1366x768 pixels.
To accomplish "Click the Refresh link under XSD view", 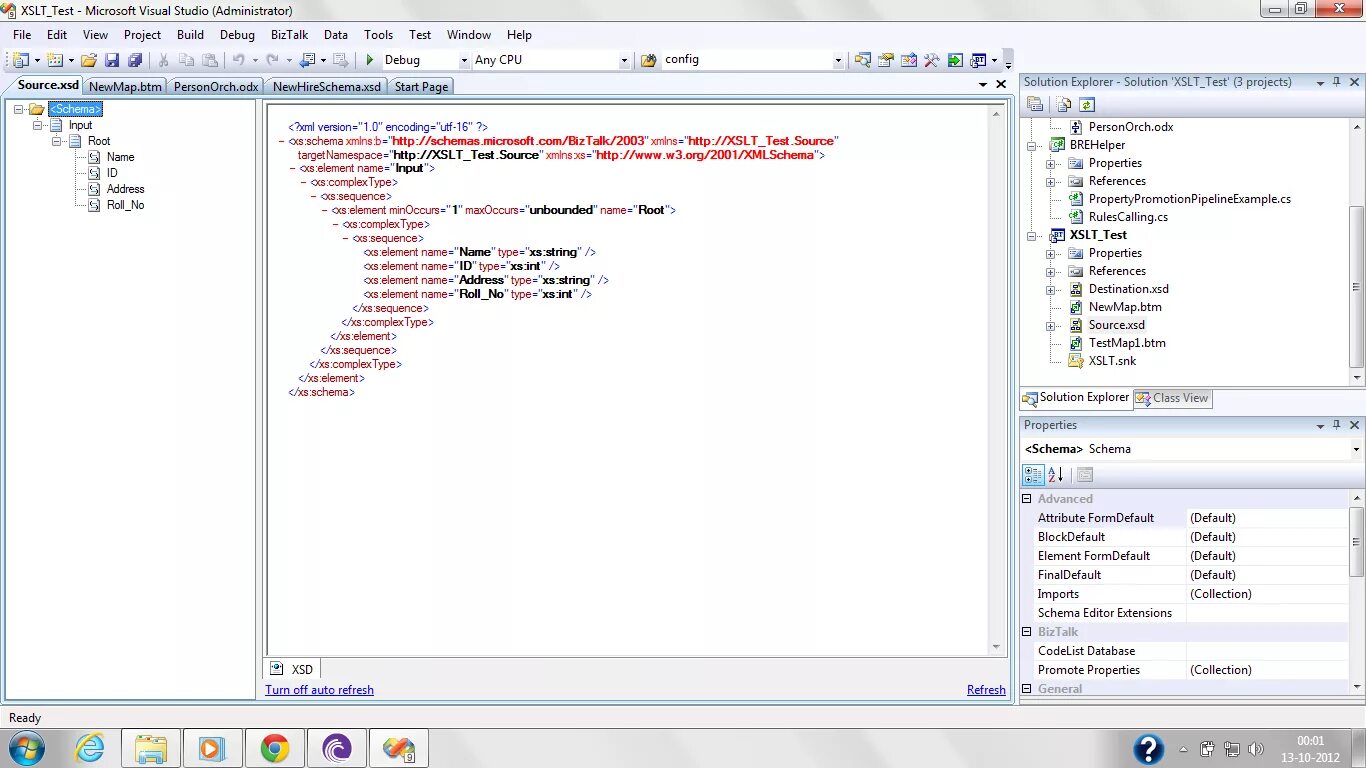I will [986, 690].
